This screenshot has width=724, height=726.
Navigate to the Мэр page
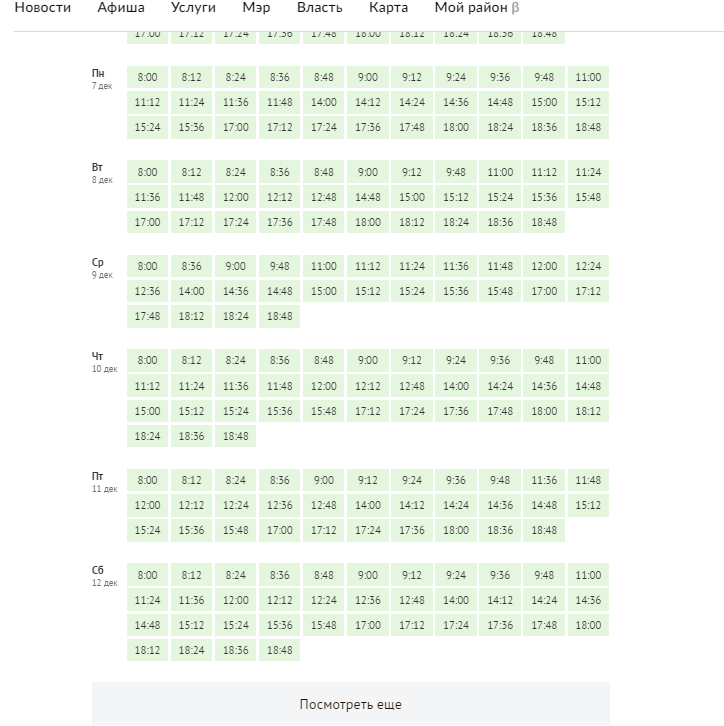256,8
